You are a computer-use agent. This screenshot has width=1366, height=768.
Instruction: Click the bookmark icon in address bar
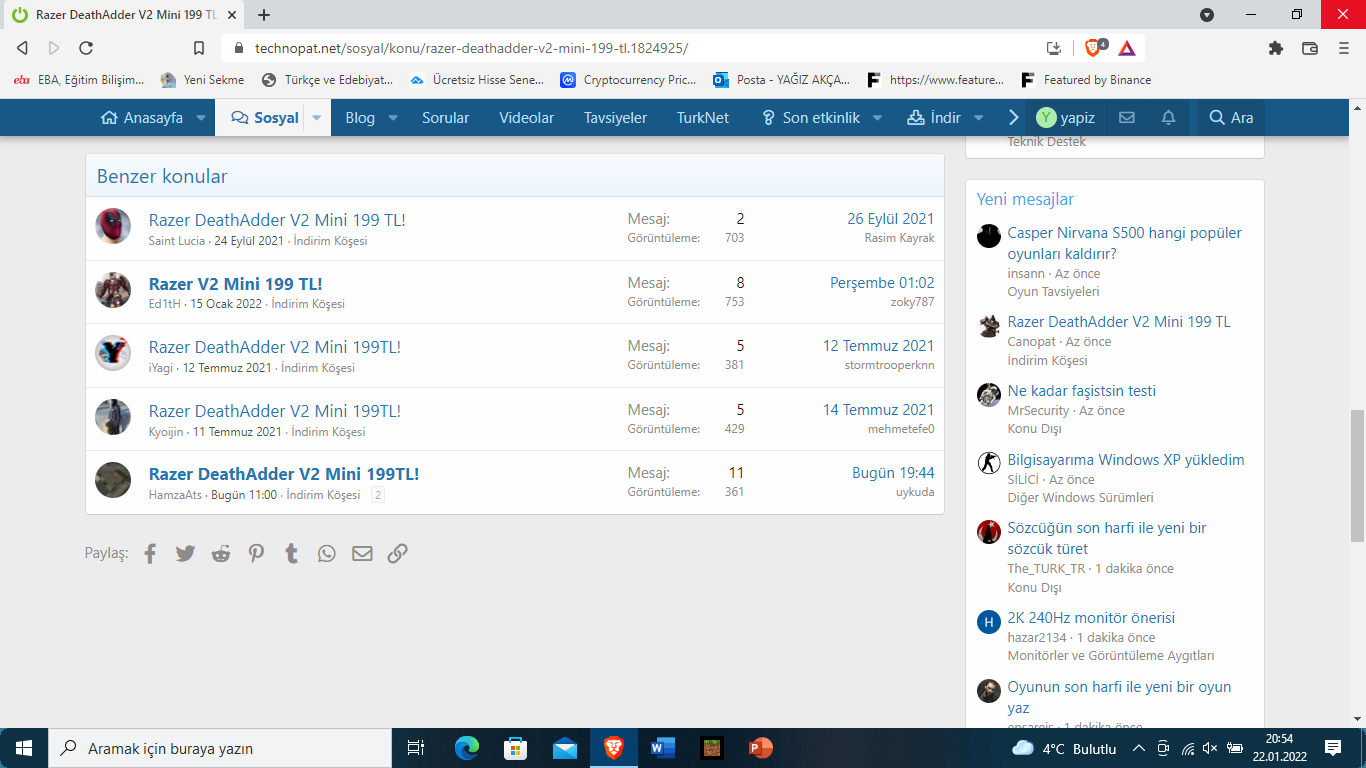click(x=199, y=47)
